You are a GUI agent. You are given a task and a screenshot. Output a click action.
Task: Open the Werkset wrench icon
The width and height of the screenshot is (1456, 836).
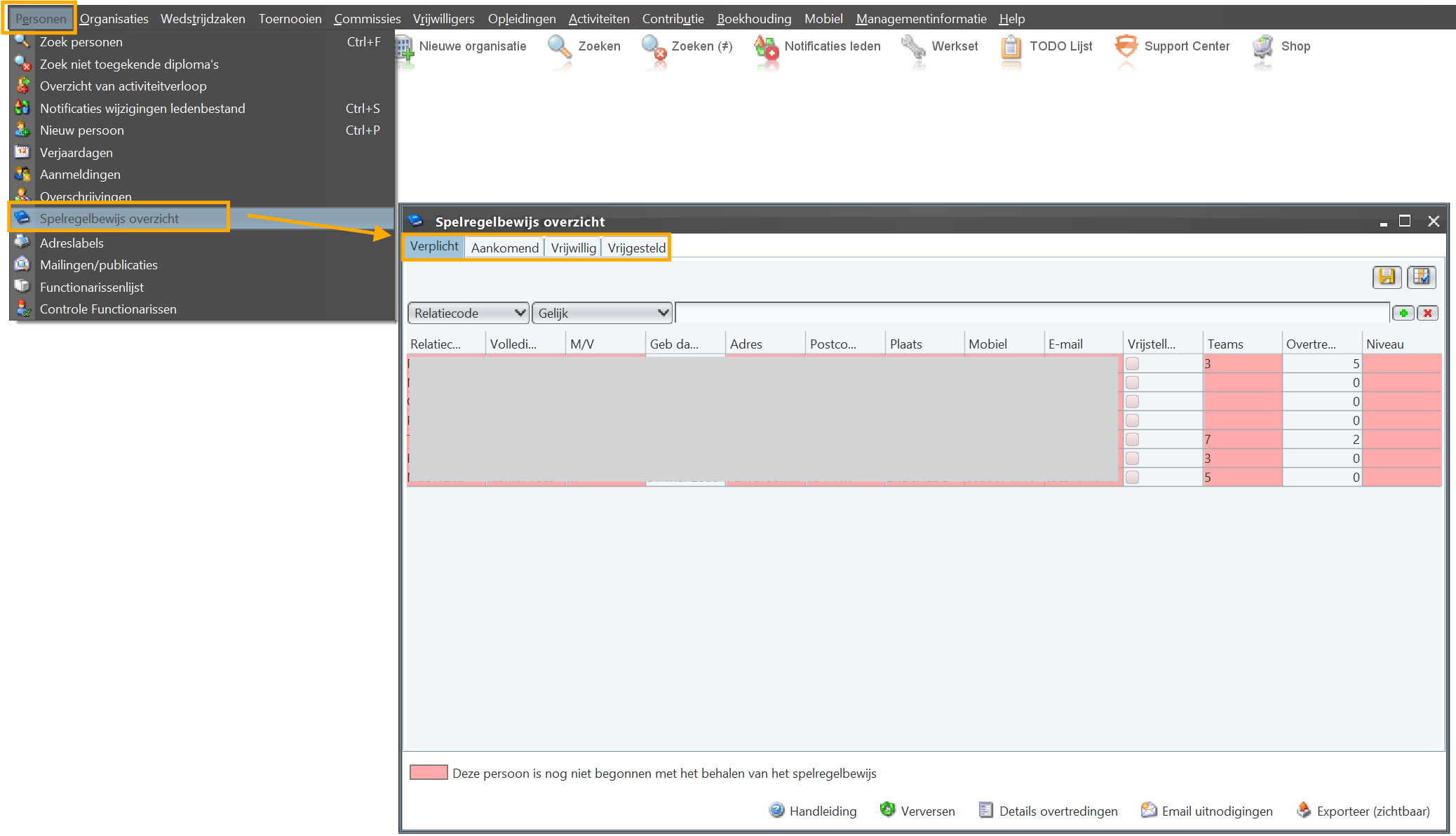[913, 47]
